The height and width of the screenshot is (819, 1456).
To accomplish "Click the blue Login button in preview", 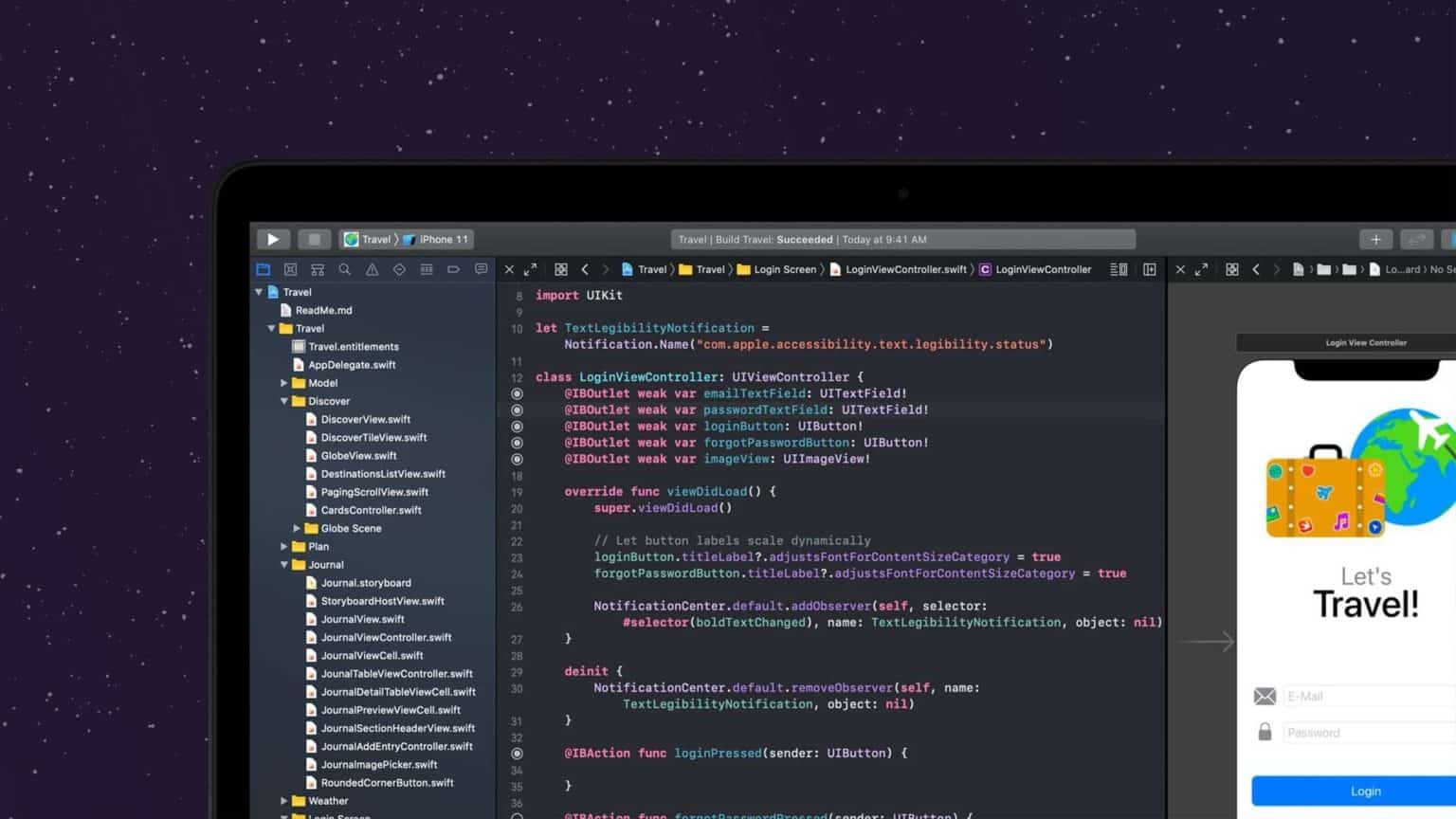I will pos(1365,792).
